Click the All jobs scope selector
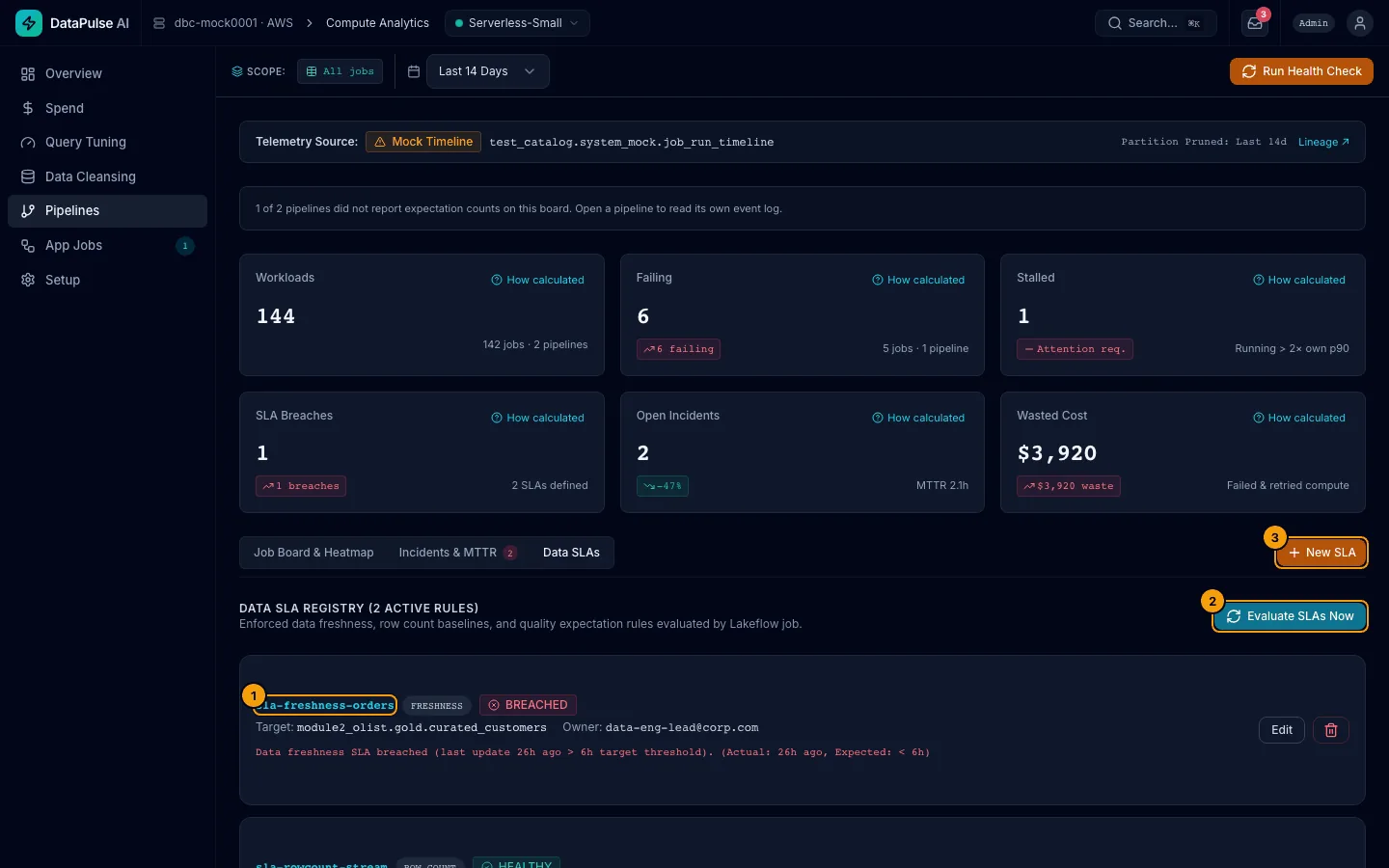The height and width of the screenshot is (868, 1389). 340,71
